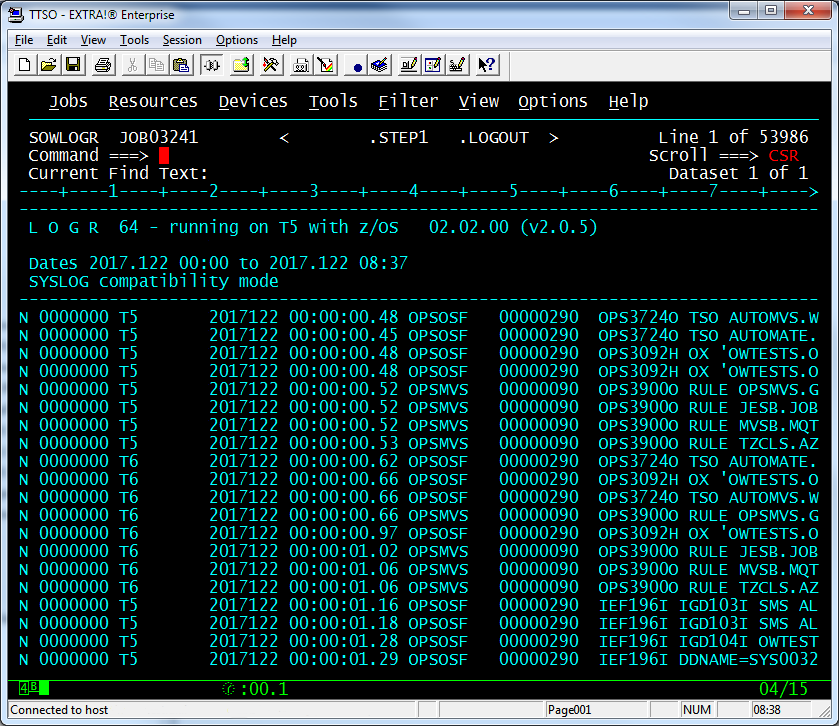The image size is (839, 726).
Task: Click the Dates 2017.122 range line
Action: pyautogui.click(x=218, y=263)
